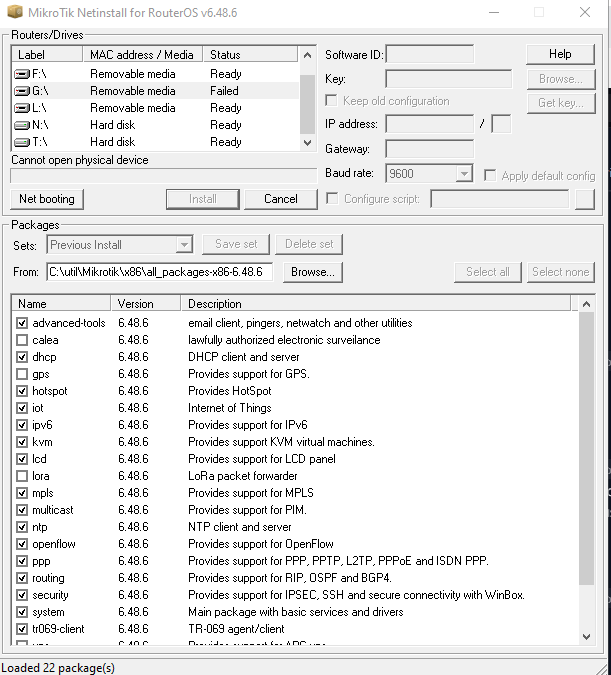Toggle the lcd package checkbox
This screenshot has height=675, width=611.
click(22, 459)
